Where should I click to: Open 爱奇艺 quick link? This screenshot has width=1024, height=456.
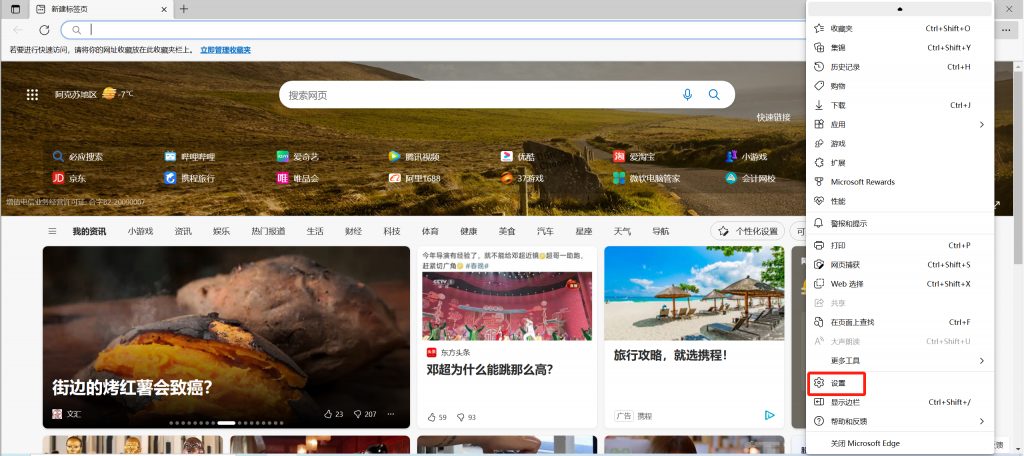(x=298, y=157)
